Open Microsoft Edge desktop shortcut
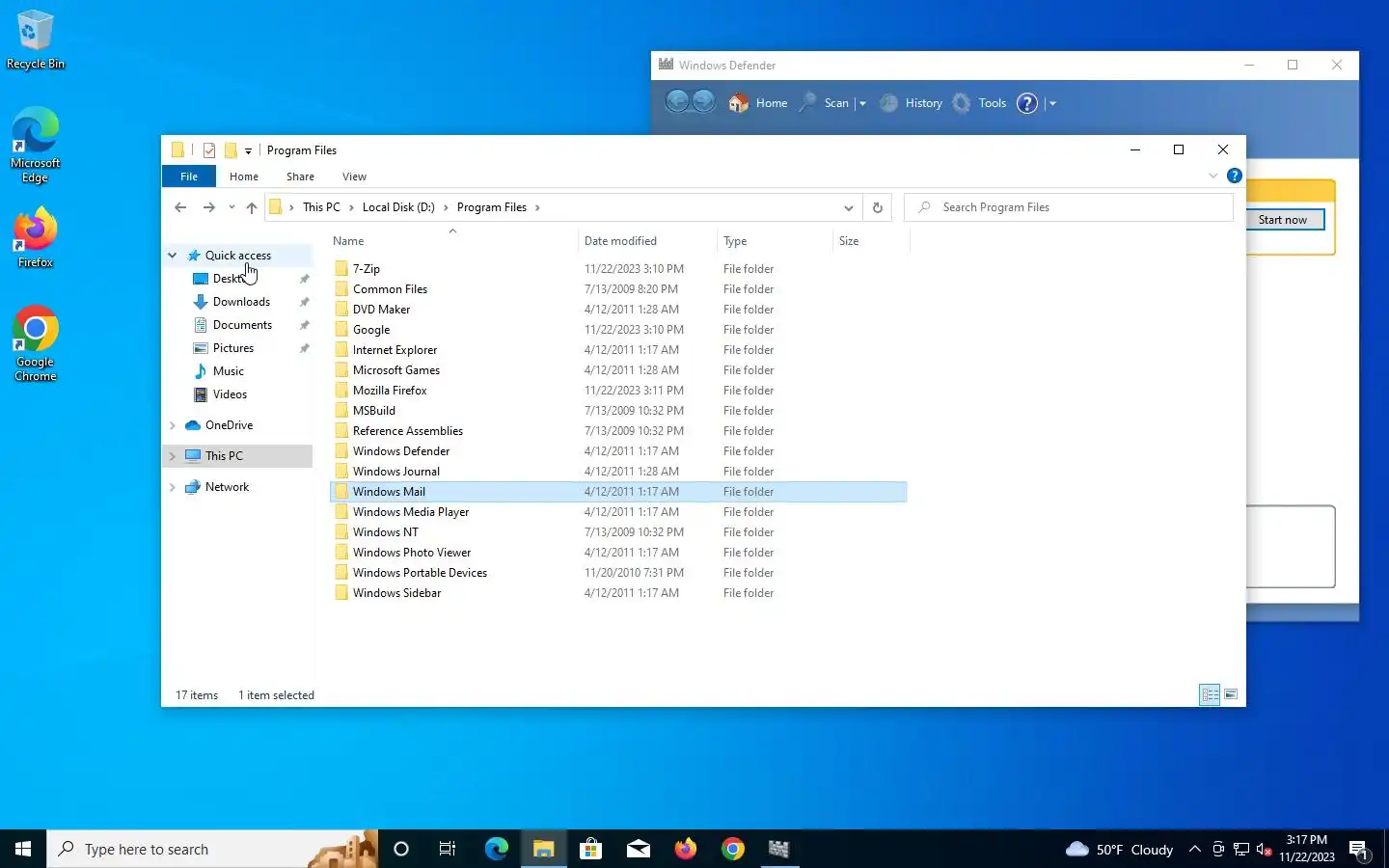 (35, 145)
